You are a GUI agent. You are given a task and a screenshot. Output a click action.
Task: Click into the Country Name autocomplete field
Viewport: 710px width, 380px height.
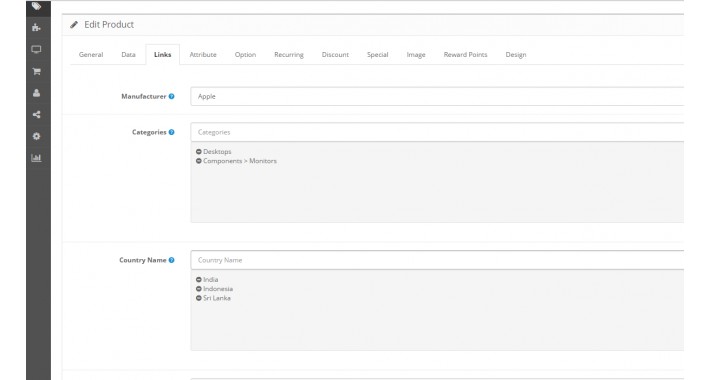(x=437, y=260)
